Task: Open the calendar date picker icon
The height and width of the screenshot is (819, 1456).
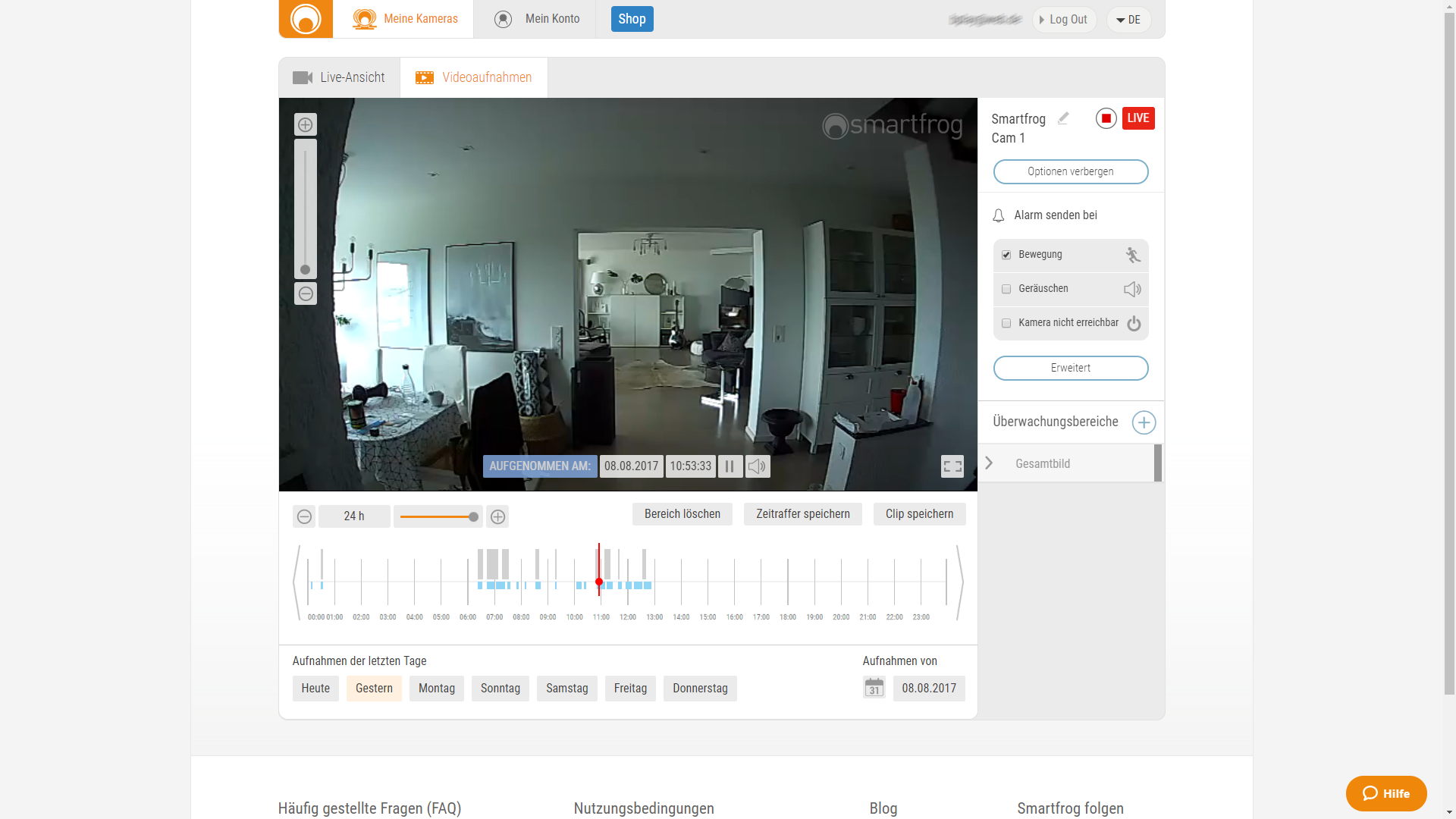Action: 874,688
